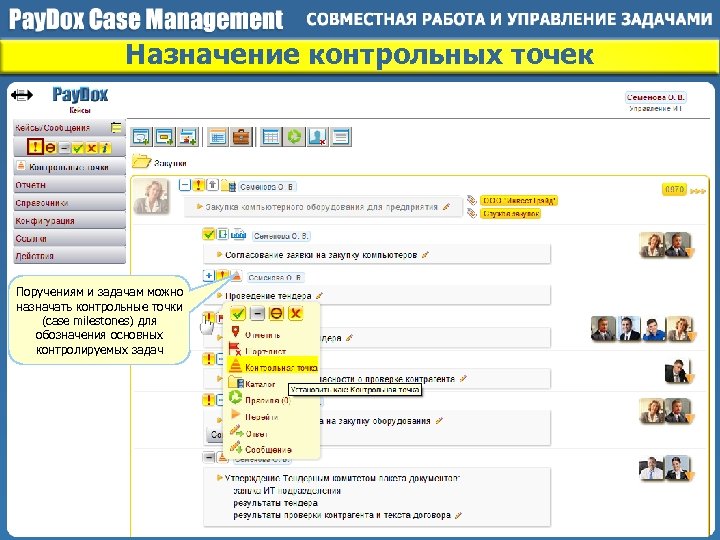Toggle the no-entry circle filter in sidebar
720x540 pixels.
point(51,148)
